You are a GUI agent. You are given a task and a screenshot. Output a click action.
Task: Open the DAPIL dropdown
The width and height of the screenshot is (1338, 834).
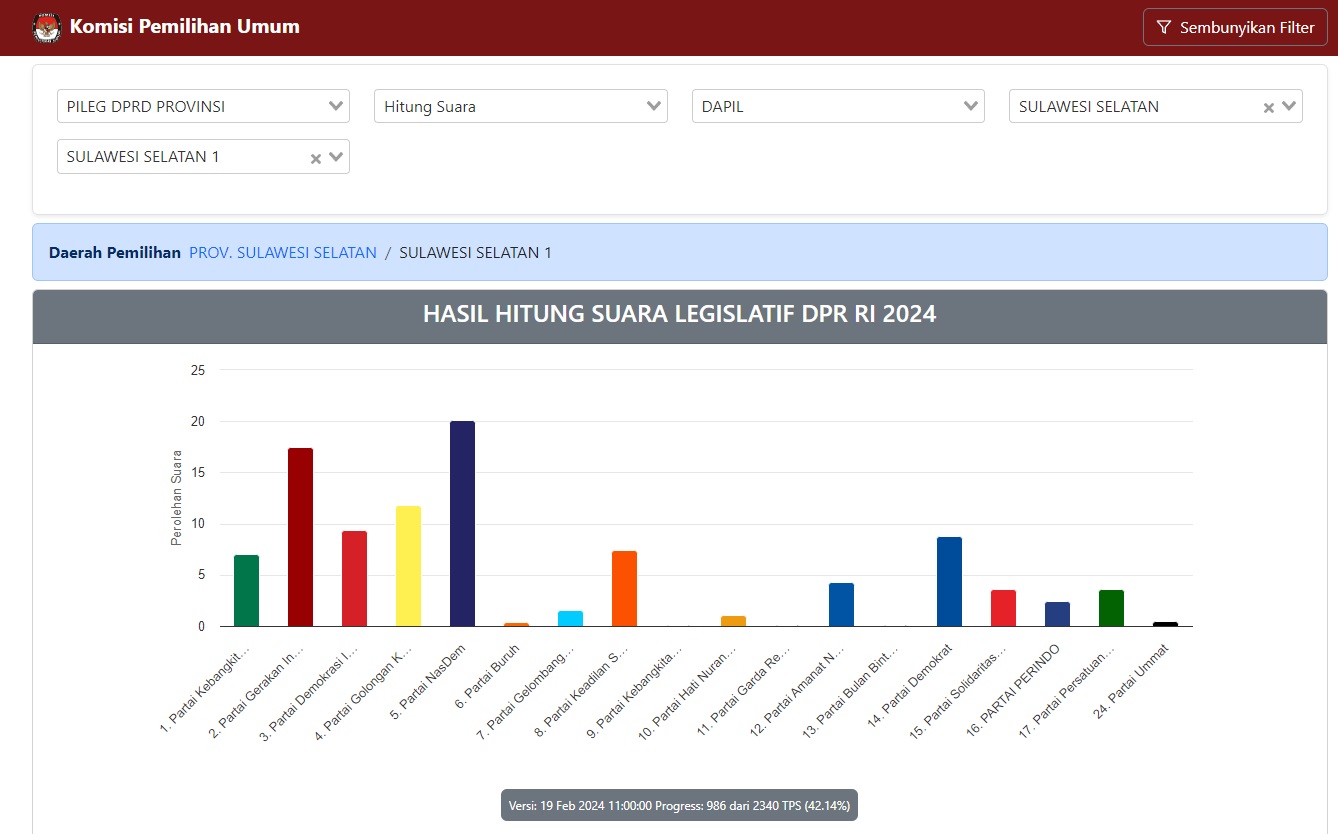838,106
